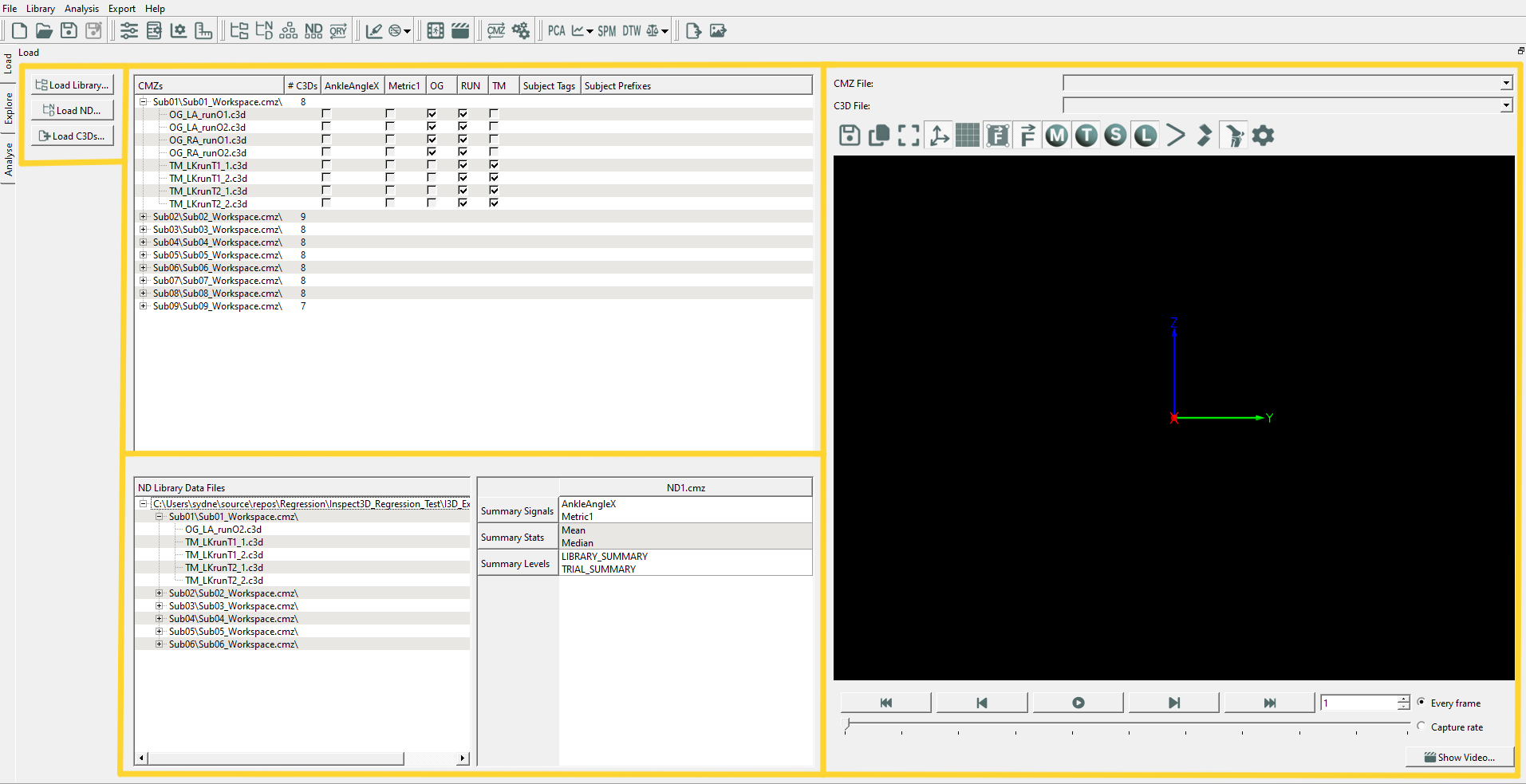Image resolution: width=1526 pixels, height=784 pixels.
Task: Open the C3D File dropdown
Action: [1506, 105]
